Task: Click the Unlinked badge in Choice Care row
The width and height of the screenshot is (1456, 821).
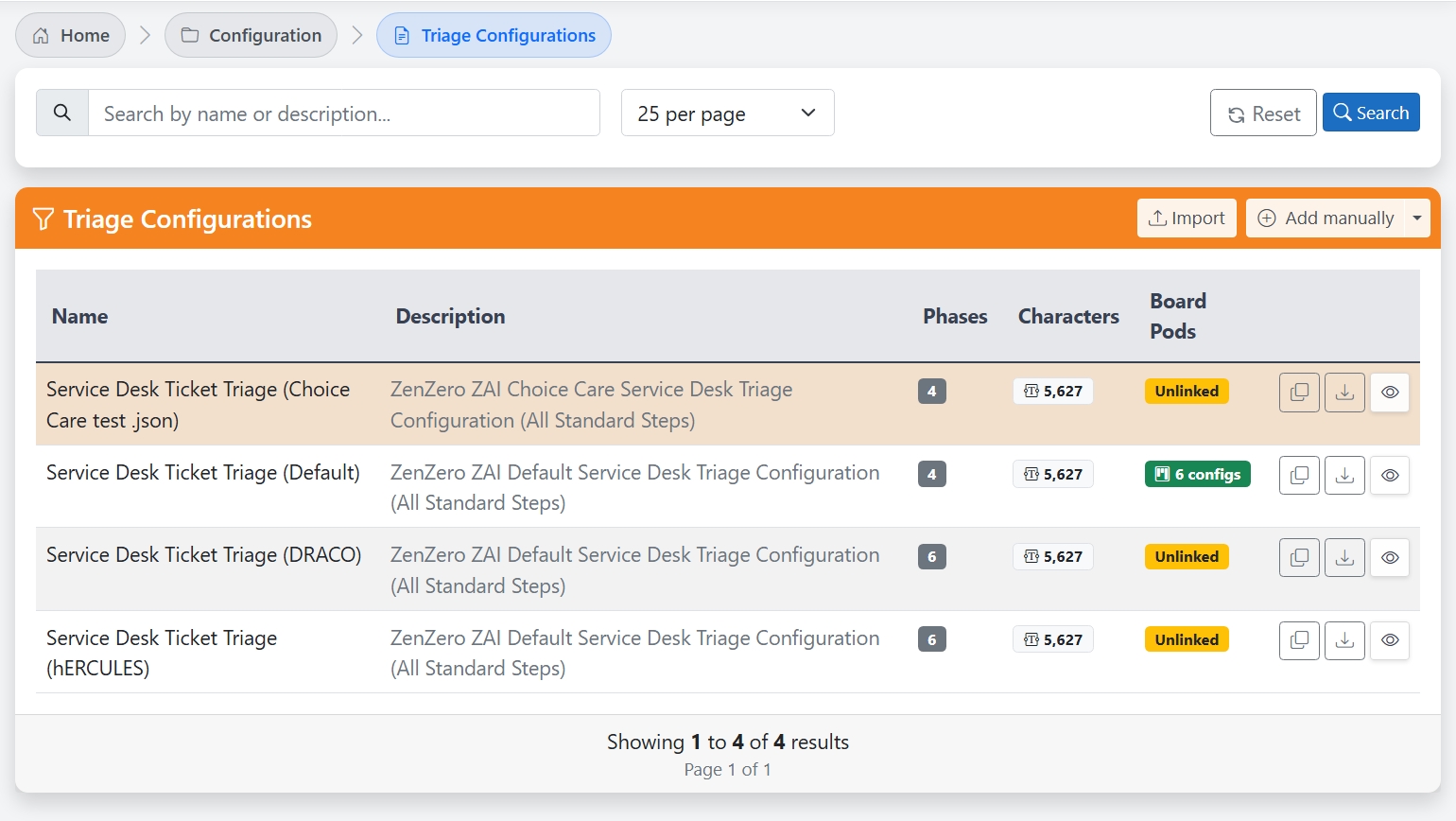Action: pyautogui.click(x=1187, y=391)
